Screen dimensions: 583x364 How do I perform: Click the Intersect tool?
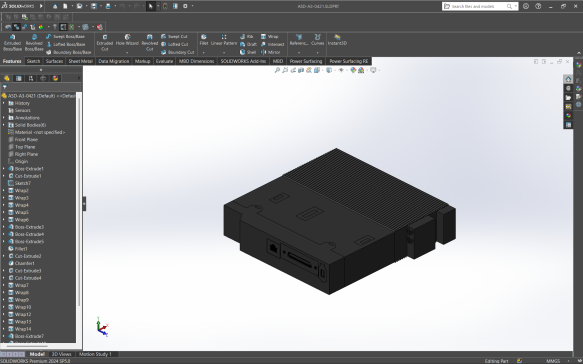[x=273, y=44]
